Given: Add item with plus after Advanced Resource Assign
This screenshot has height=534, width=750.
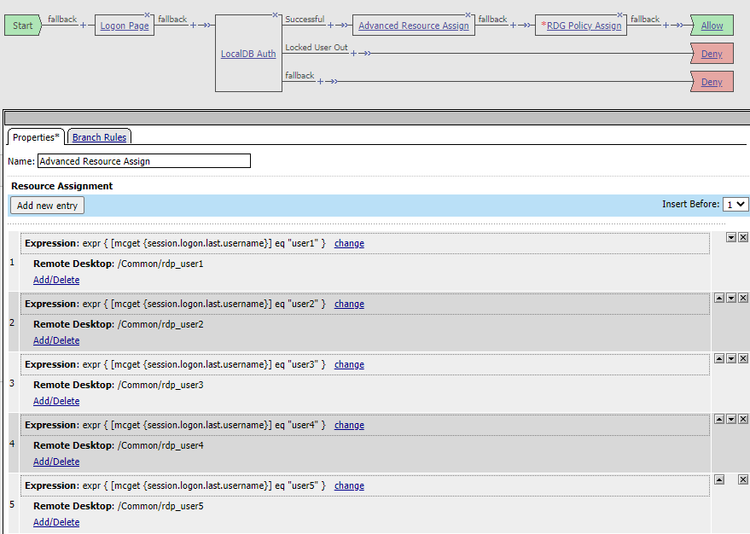Looking at the screenshot, I should tap(513, 25).
